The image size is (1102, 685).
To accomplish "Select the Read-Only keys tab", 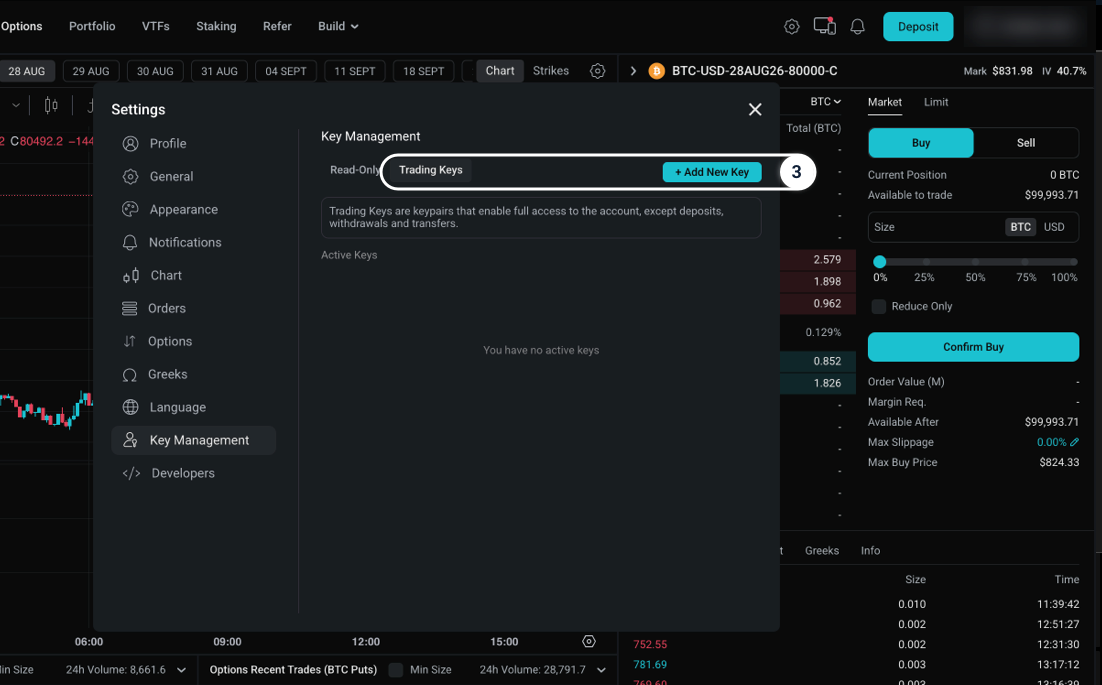I will [x=354, y=170].
